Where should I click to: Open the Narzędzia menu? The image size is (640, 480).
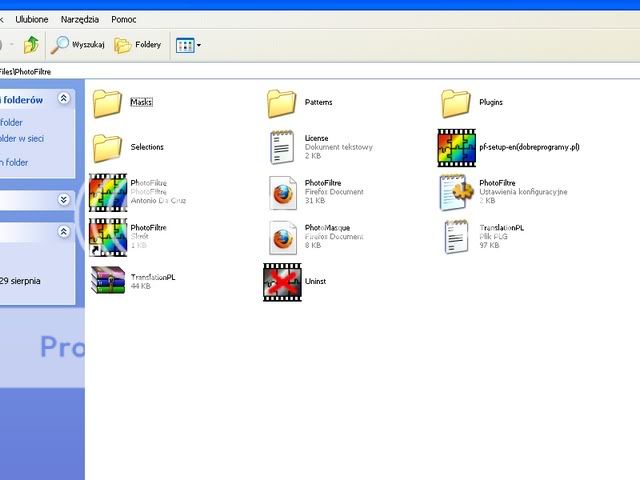pos(80,19)
